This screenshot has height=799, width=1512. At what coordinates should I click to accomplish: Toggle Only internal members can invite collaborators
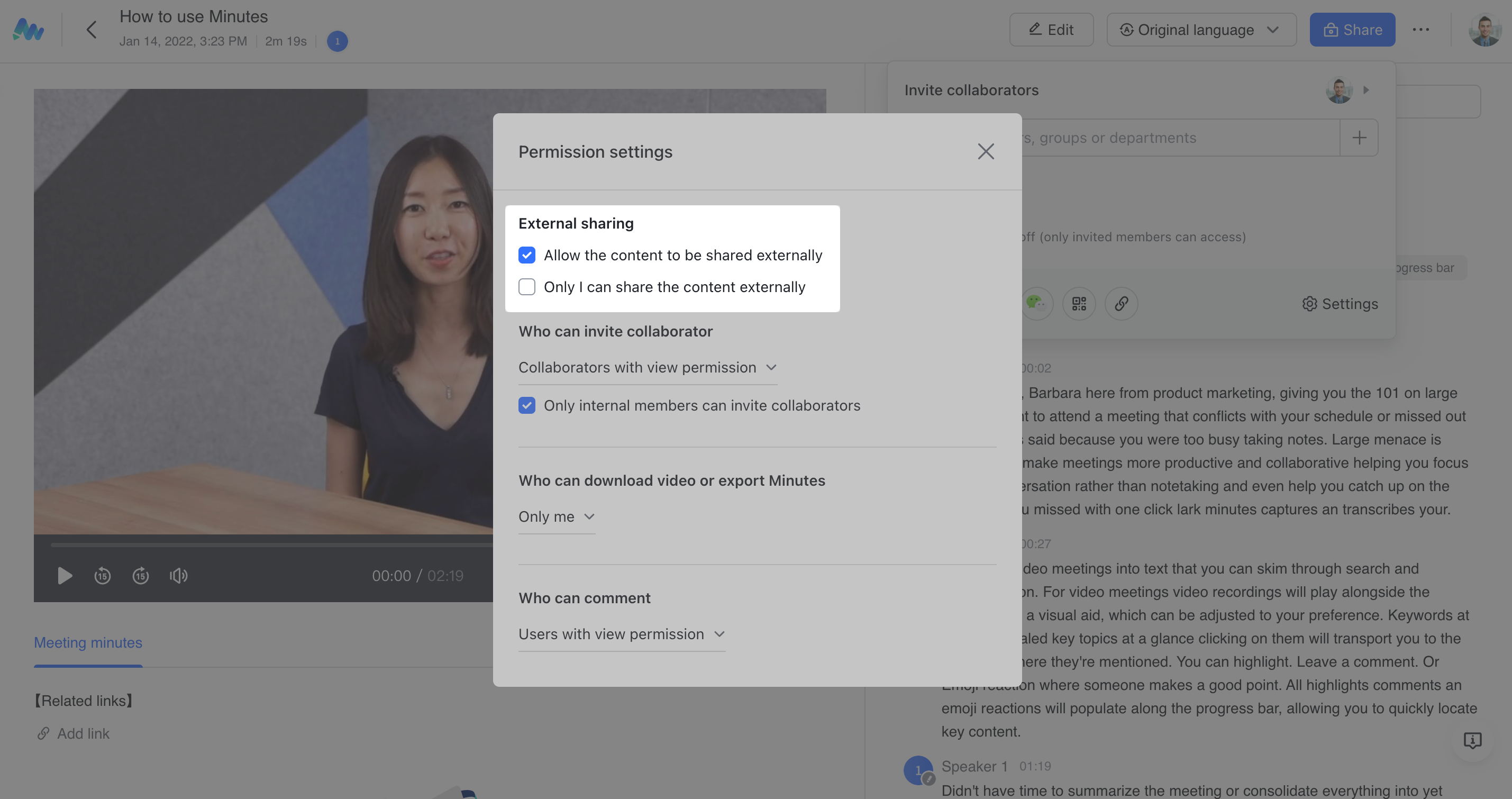point(526,405)
